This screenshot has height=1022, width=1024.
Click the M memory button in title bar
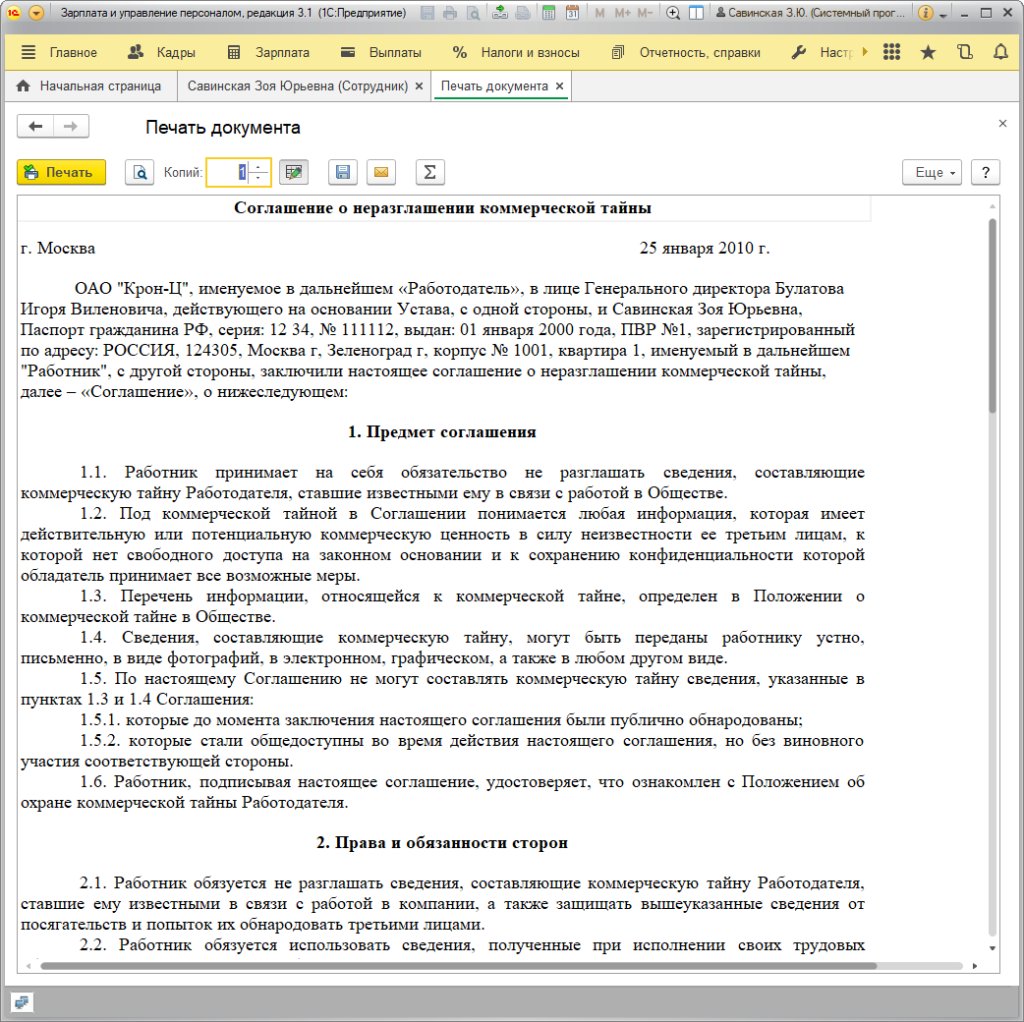[600, 13]
